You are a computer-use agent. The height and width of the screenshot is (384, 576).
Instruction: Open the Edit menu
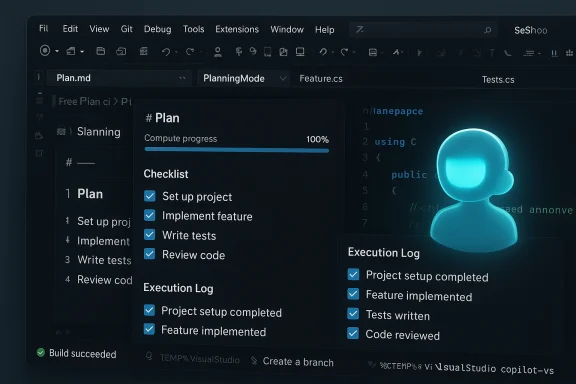(70, 29)
